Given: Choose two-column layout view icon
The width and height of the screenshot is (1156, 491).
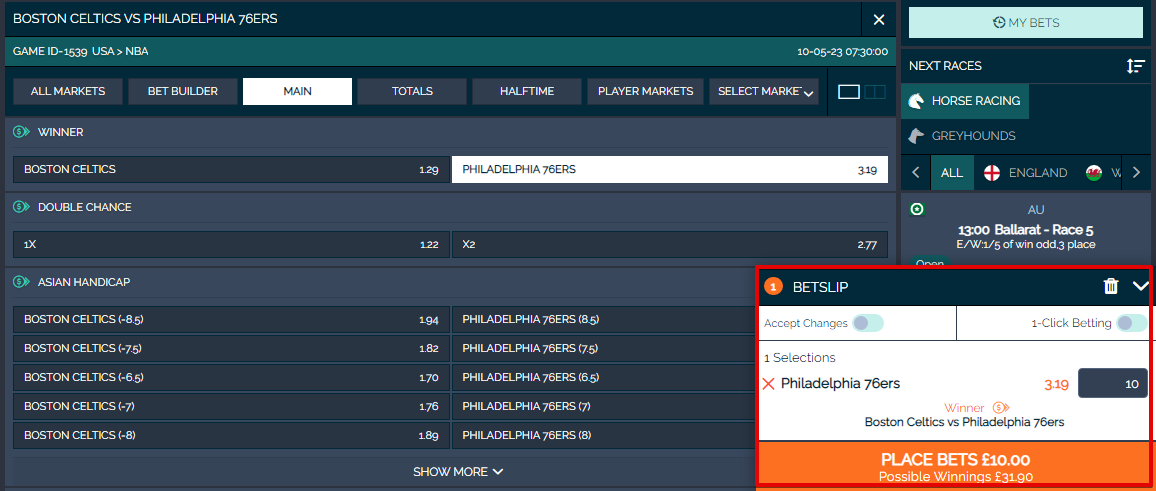Looking at the screenshot, I should (874, 92).
